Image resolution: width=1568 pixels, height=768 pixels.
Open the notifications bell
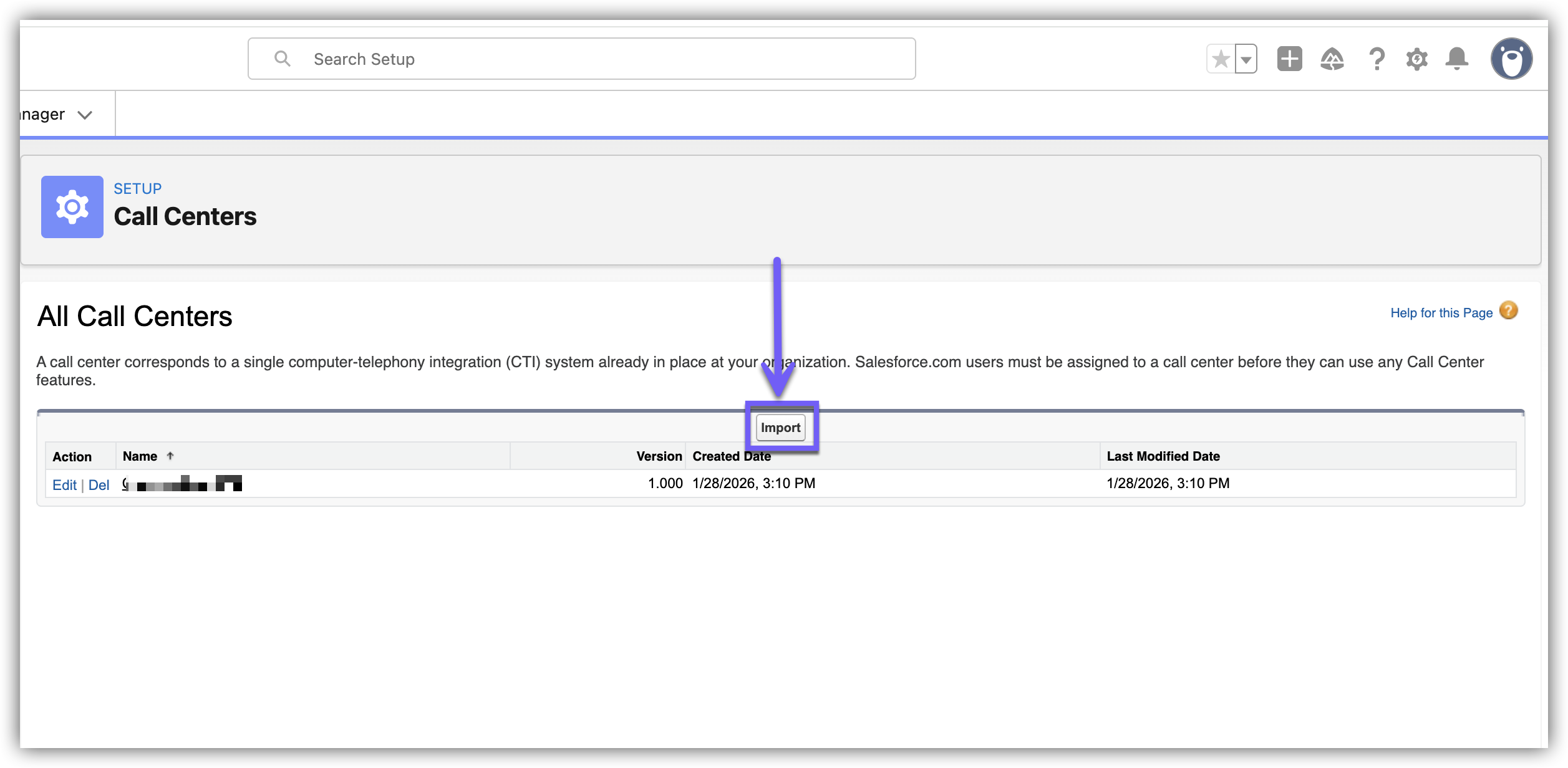1456,59
